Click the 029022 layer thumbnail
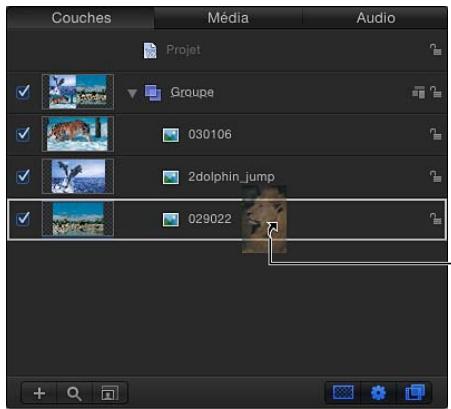This screenshot has width=451, height=409. [x=78, y=219]
